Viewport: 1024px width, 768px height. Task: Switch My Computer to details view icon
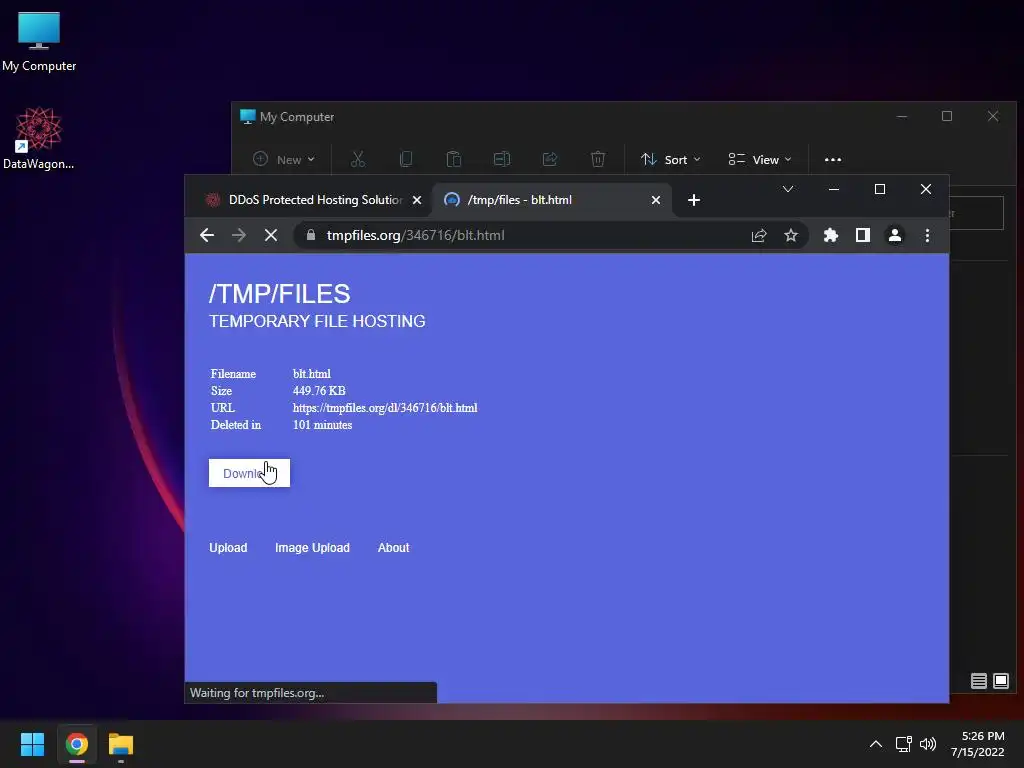point(978,681)
